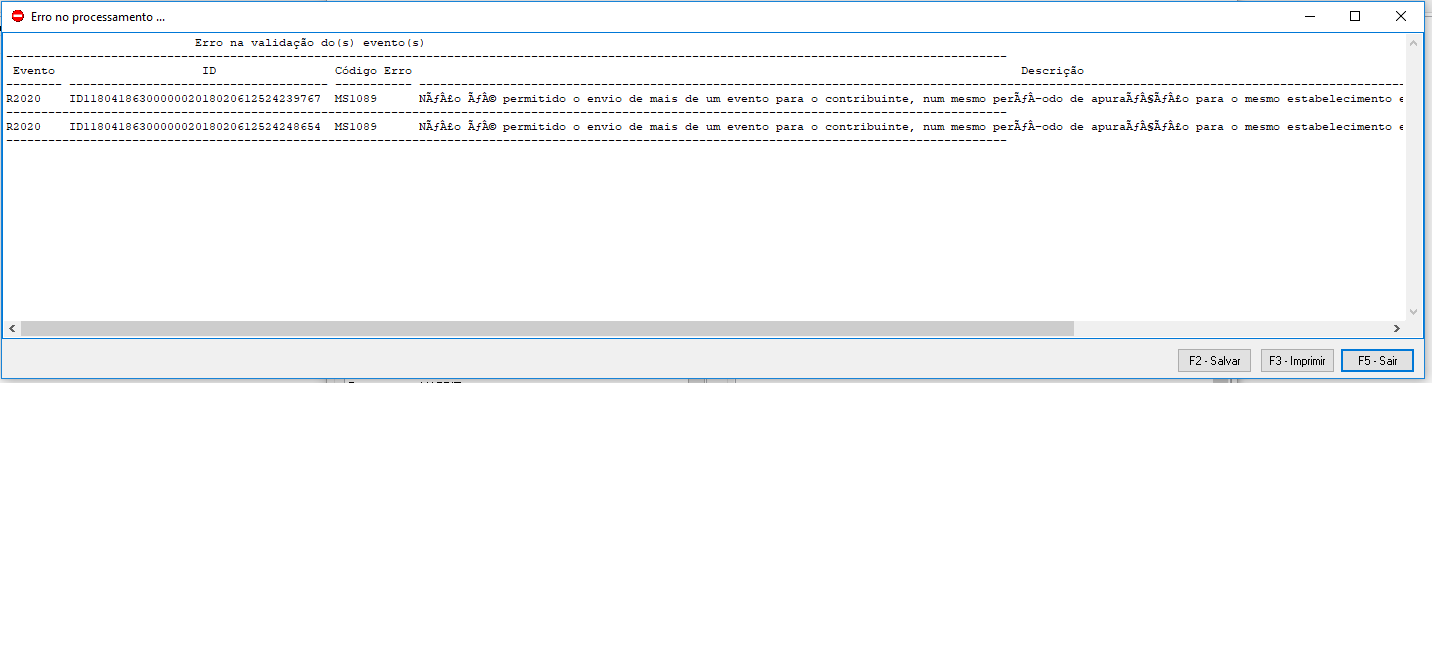Click MS1089 code in second row
The width and height of the screenshot is (1432, 648).
tap(356, 127)
